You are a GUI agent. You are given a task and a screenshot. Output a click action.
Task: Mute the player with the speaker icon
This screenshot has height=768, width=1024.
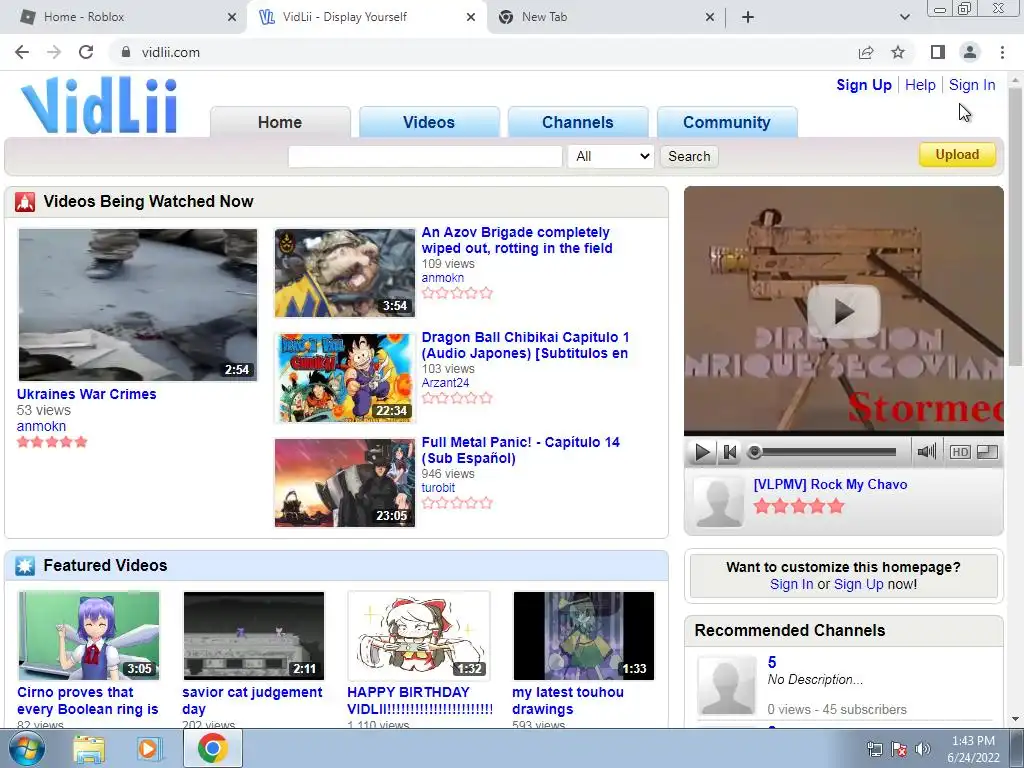[x=926, y=451]
